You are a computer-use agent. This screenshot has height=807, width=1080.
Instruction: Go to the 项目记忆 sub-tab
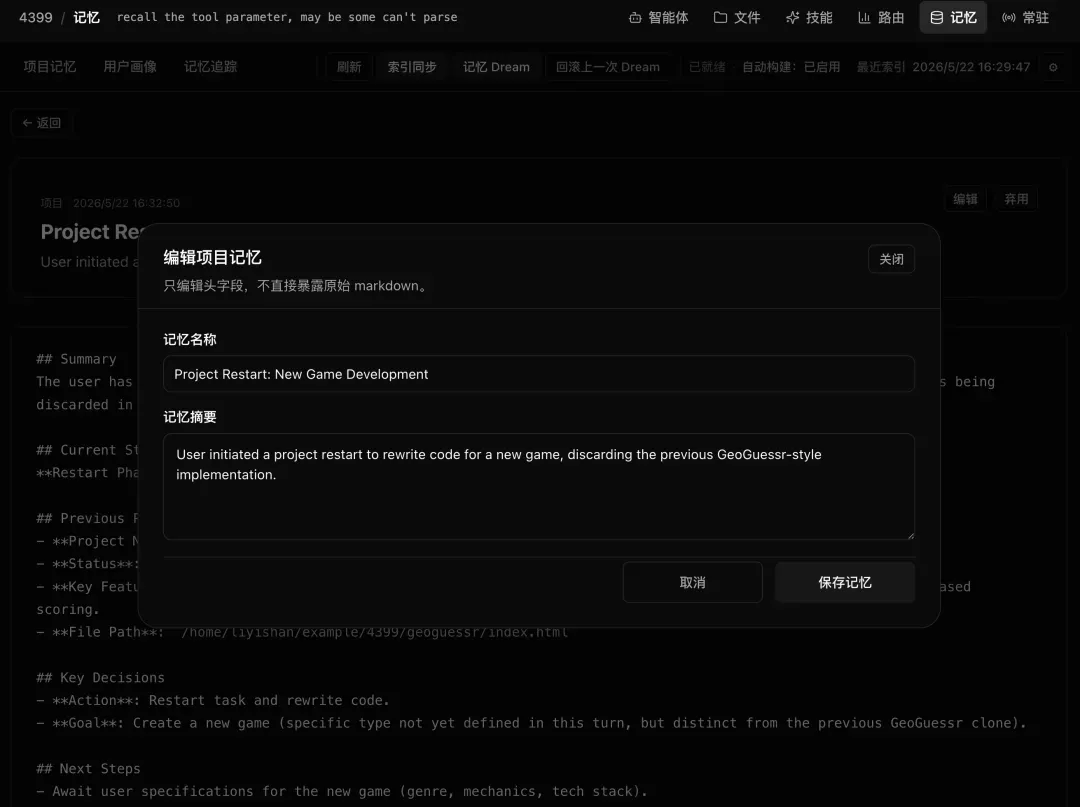pos(50,67)
